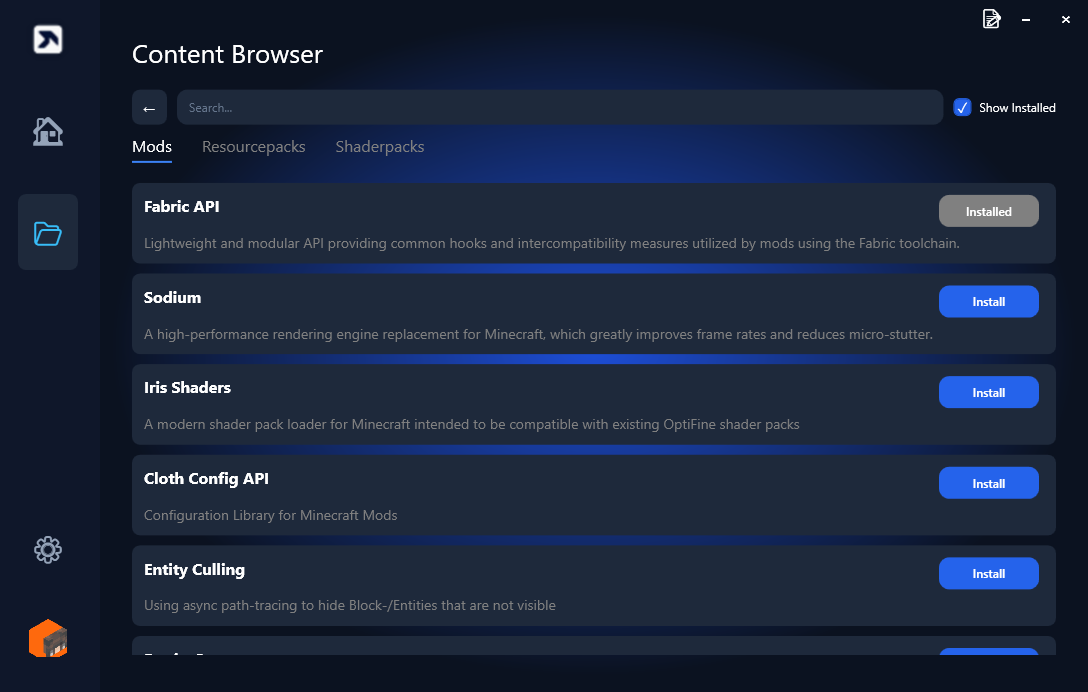Click the Sodium description about rendering engine

tap(538, 335)
